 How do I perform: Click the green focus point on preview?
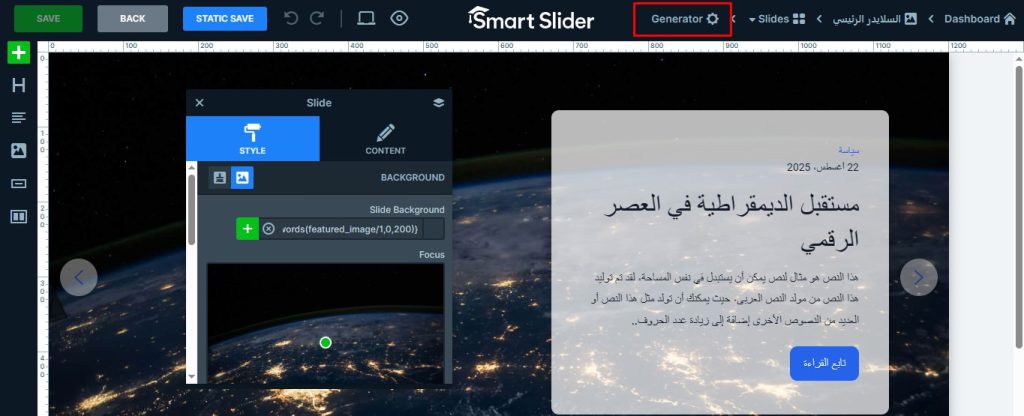point(325,343)
